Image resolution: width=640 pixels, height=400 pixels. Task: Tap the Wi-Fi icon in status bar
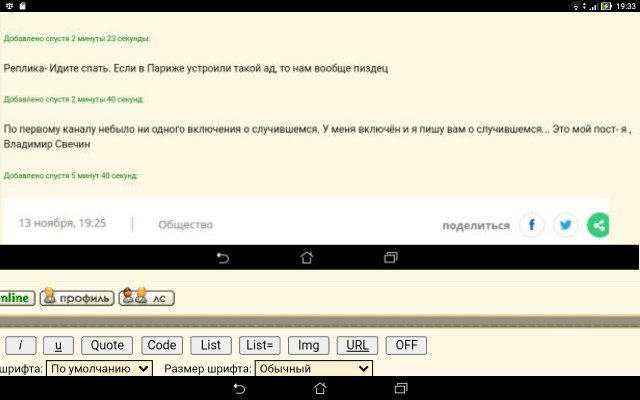(575, 6)
